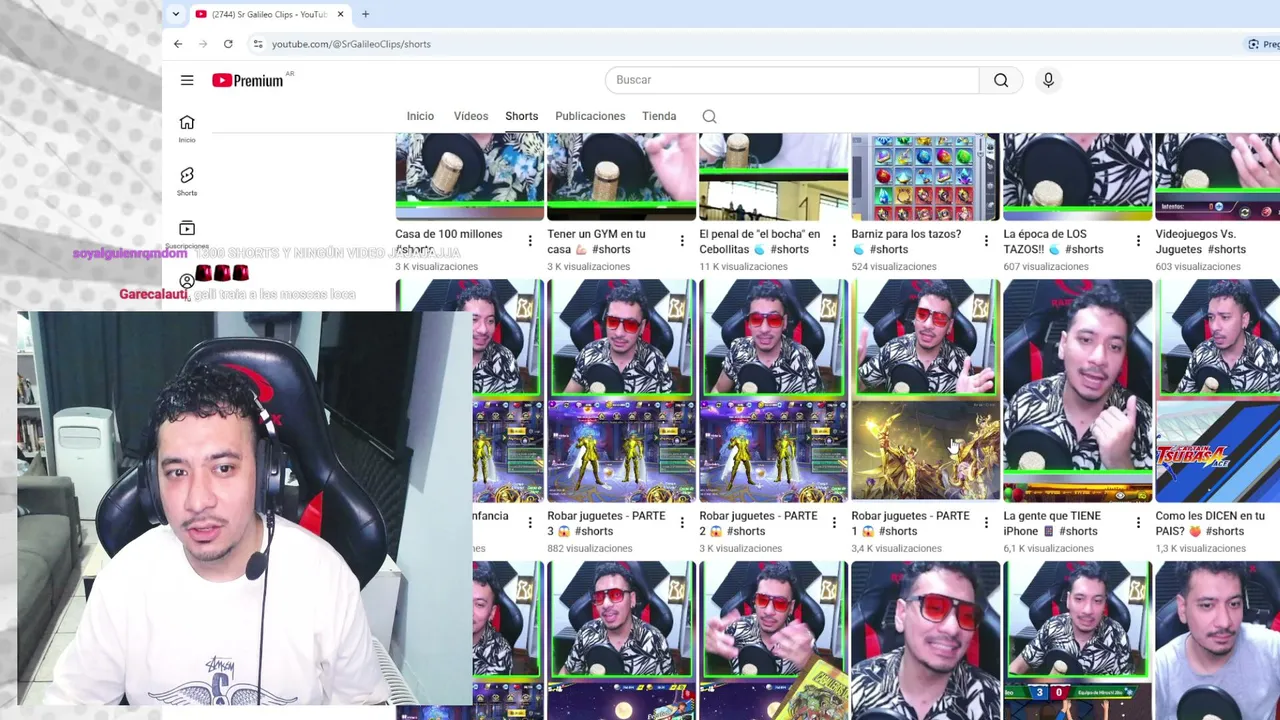Open the "Robar juguetes - PARTE 1" title
The width and height of the screenshot is (1280, 720).
pos(910,523)
